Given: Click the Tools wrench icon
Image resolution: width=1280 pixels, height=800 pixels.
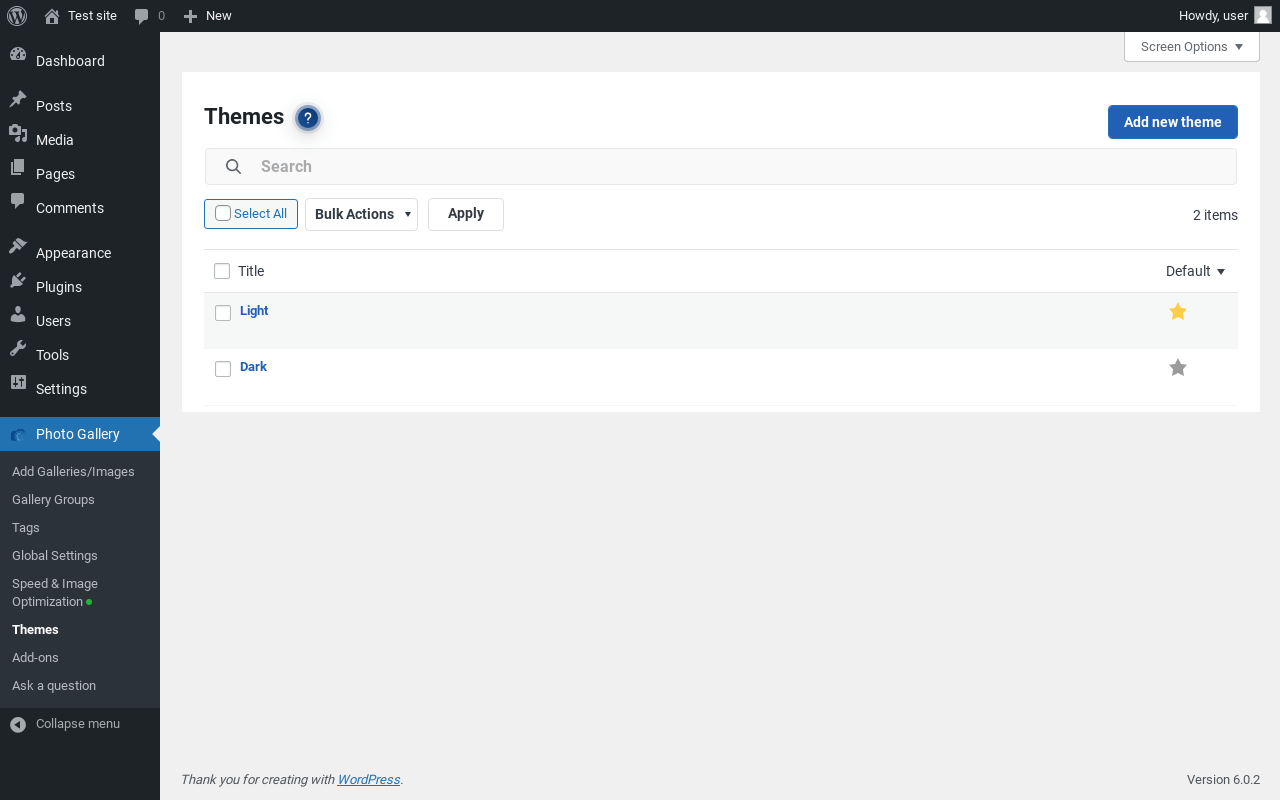Looking at the screenshot, I should (x=18, y=349).
